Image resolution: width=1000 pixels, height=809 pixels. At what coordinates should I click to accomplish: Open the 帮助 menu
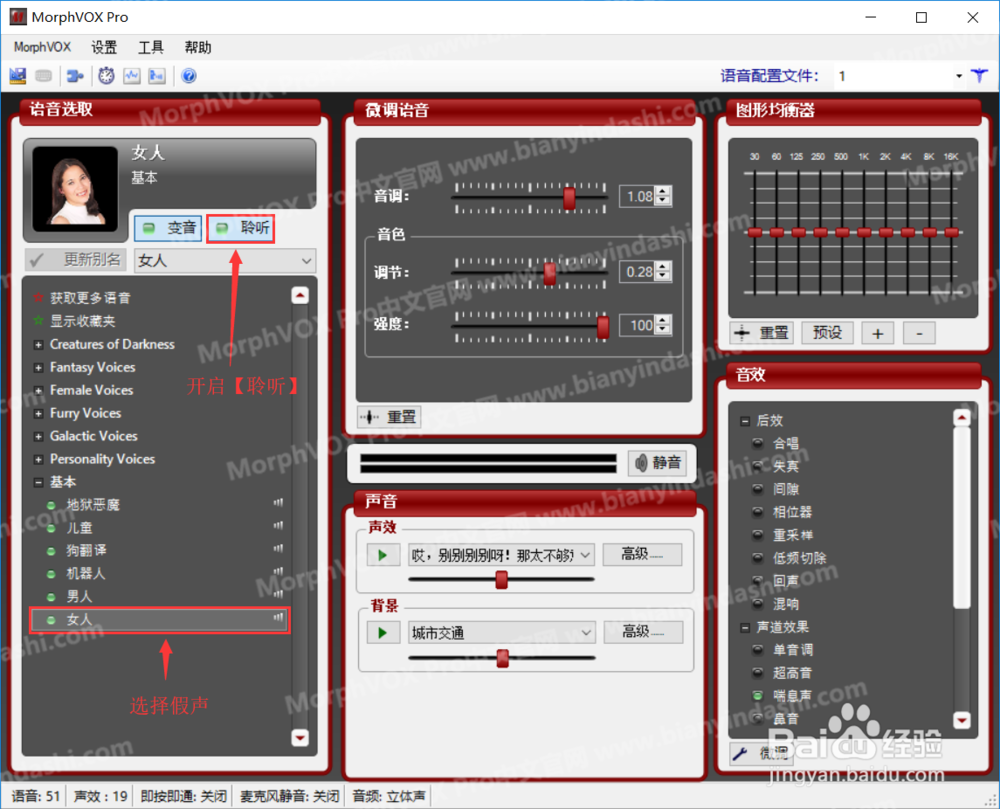pos(198,47)
